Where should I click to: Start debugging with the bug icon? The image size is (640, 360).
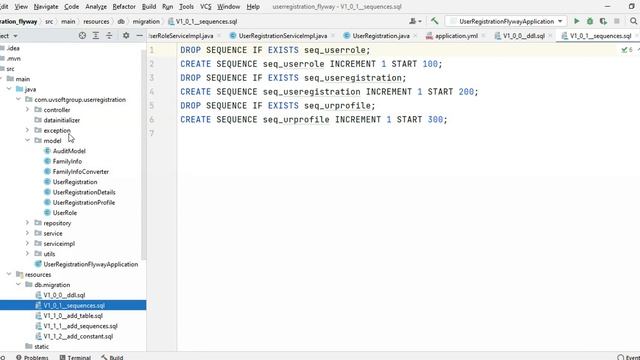pos(590,21)
